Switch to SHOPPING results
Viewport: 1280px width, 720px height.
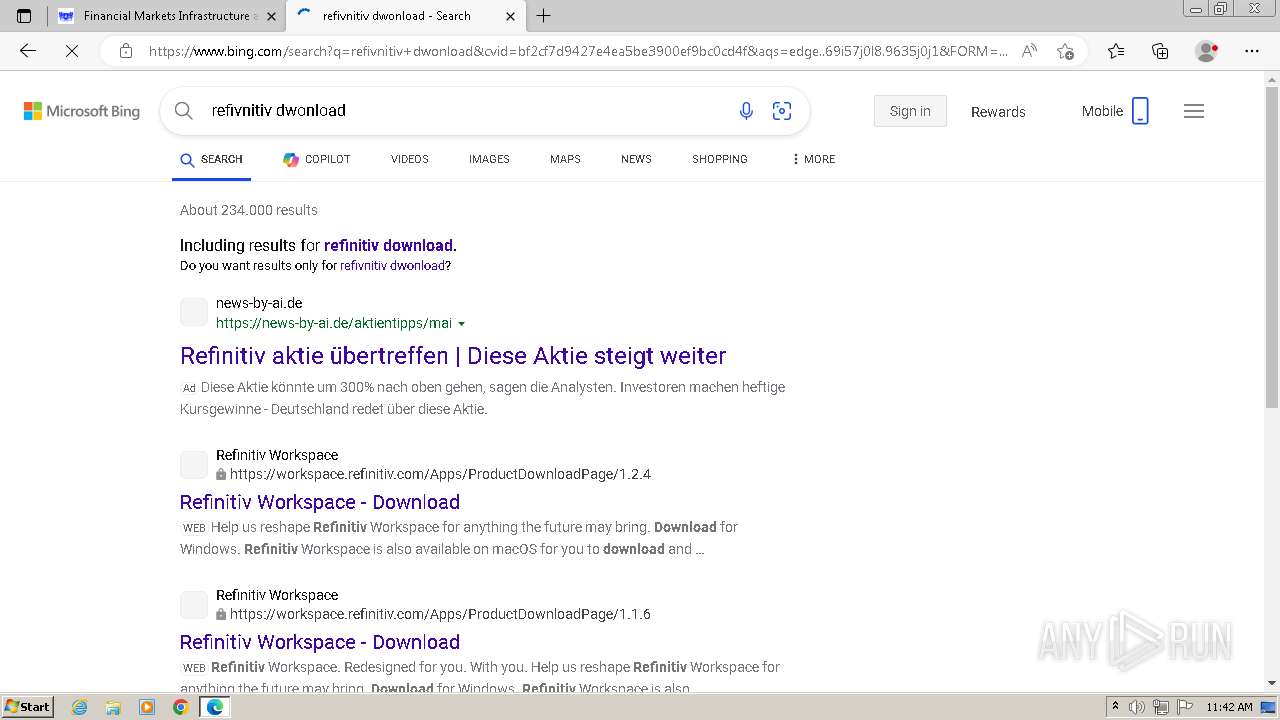tap(719, 159)
